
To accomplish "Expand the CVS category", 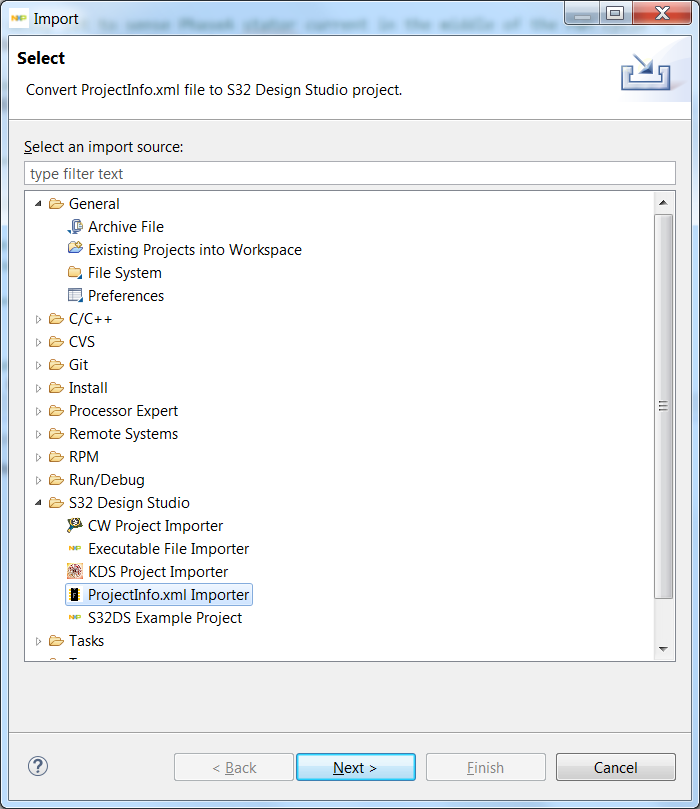I will click(x=38, y=342).
